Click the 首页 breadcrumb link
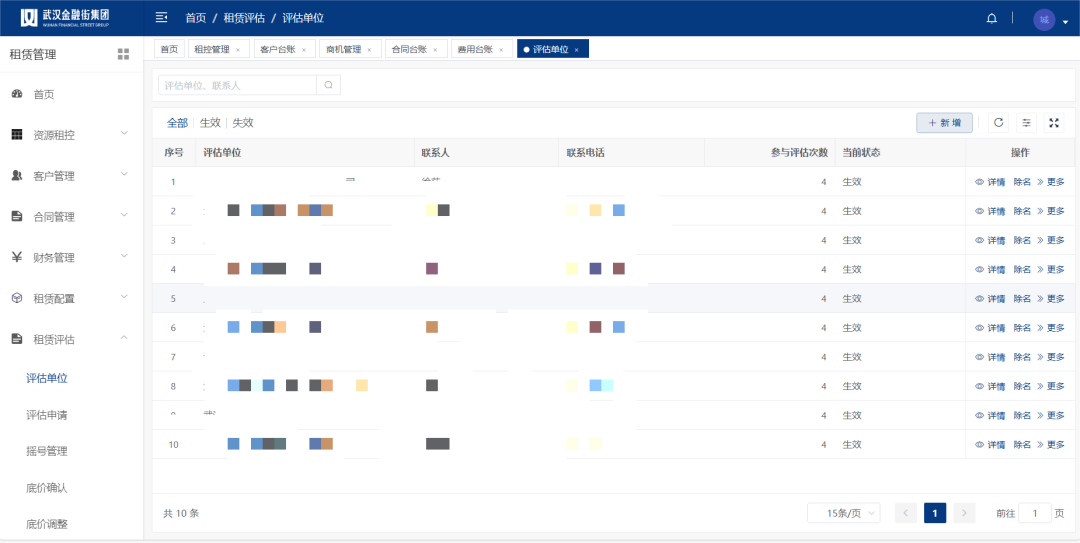 click(196, 18)
